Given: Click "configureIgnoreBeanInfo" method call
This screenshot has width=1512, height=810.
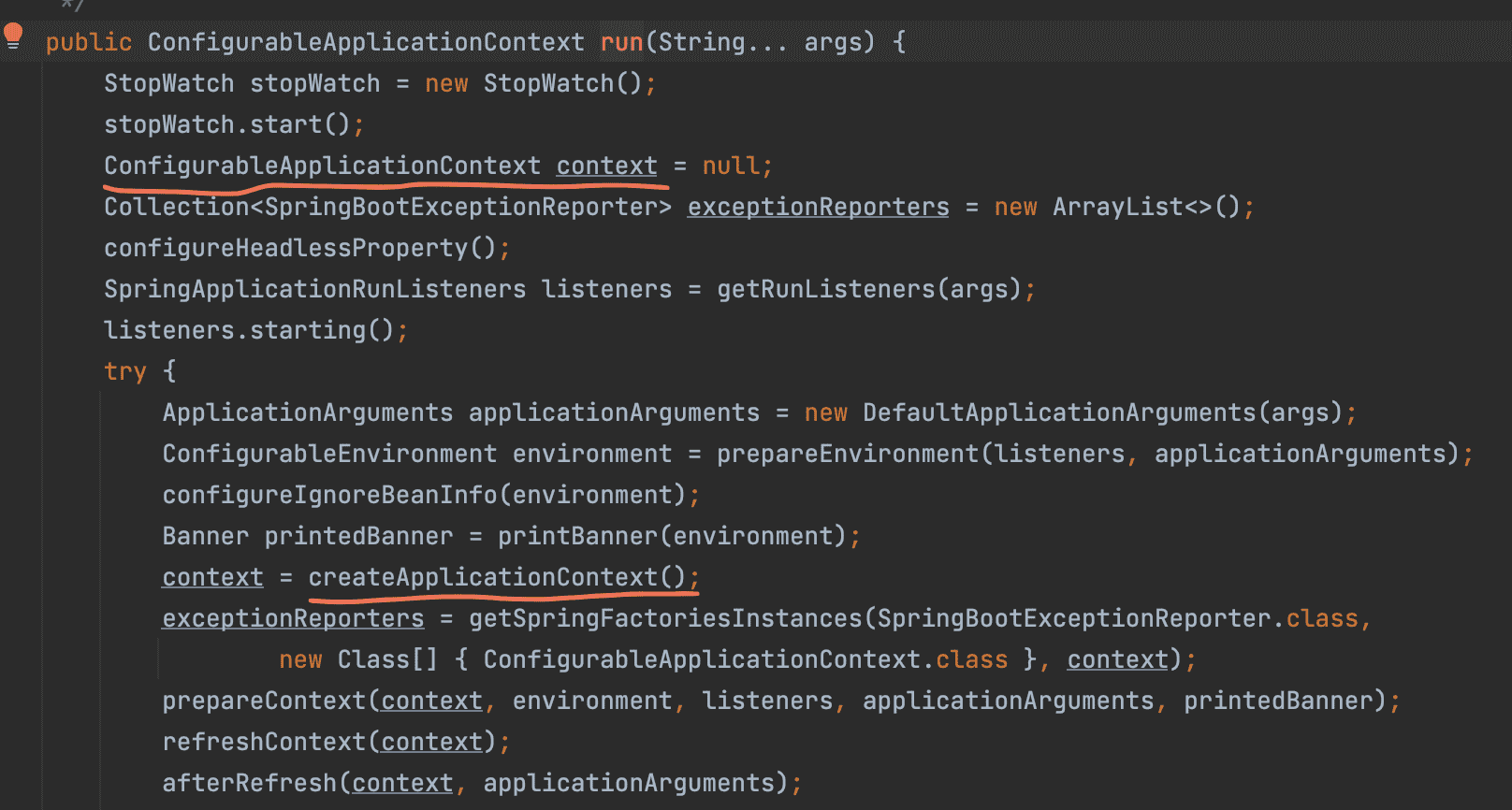Looking at the screenshot, I should coord(330,495).
